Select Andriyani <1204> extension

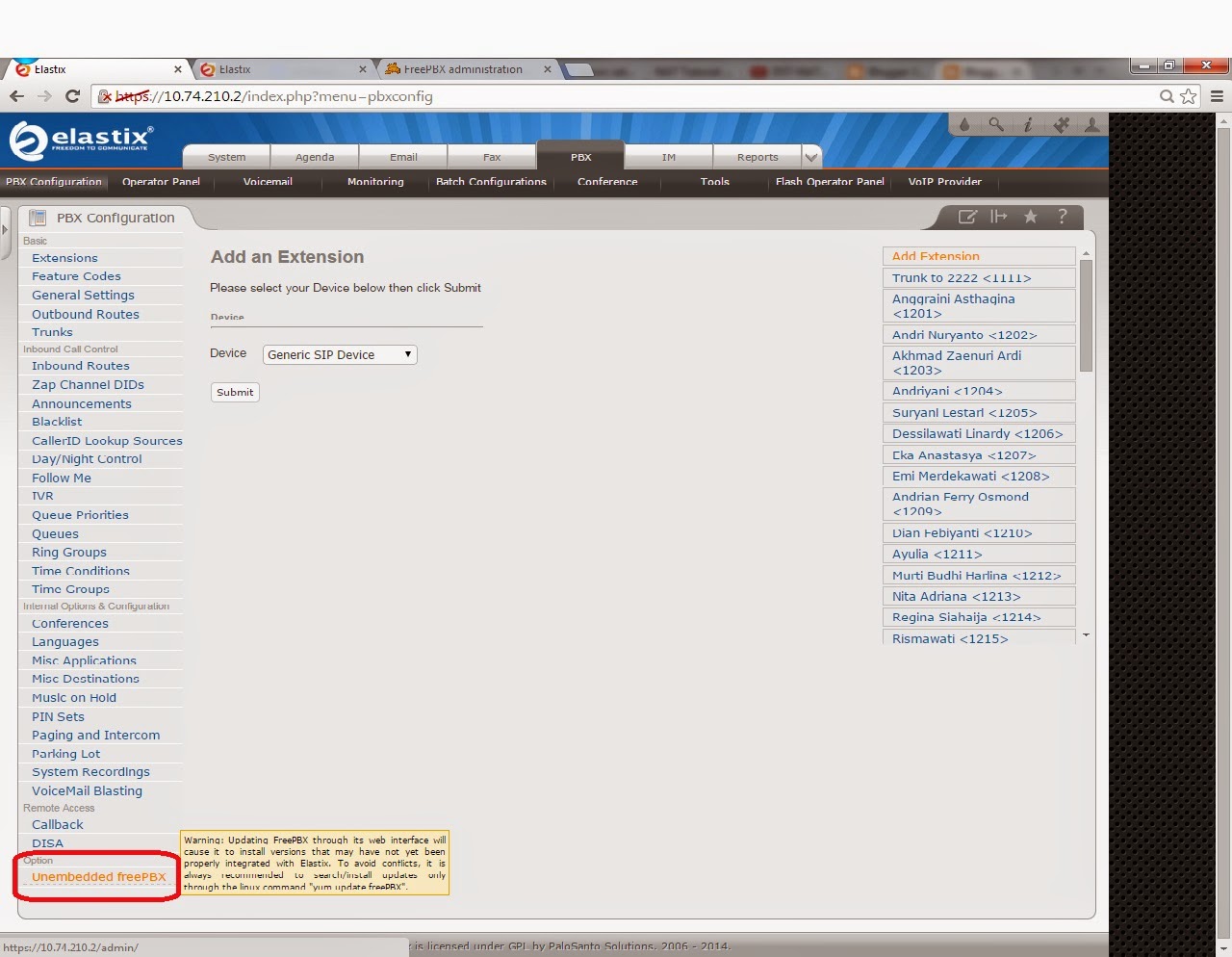(x=979, y=391)
